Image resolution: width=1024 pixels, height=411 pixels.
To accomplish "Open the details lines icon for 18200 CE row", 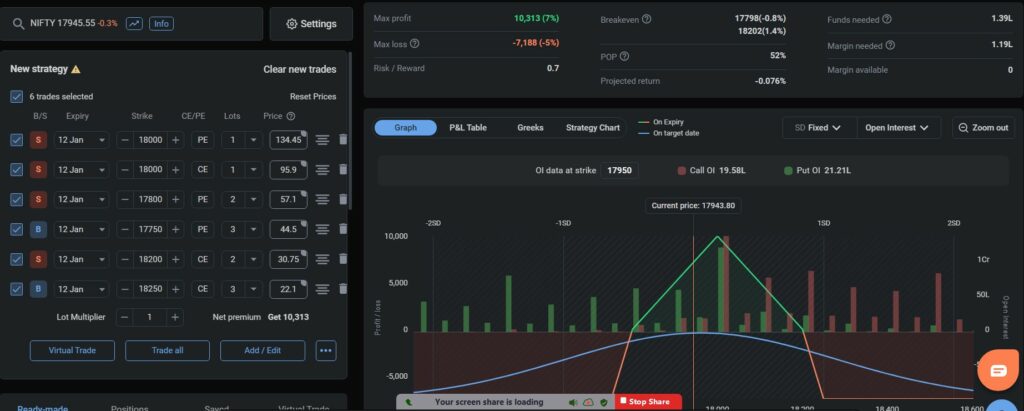I will [x=322, y=259].
